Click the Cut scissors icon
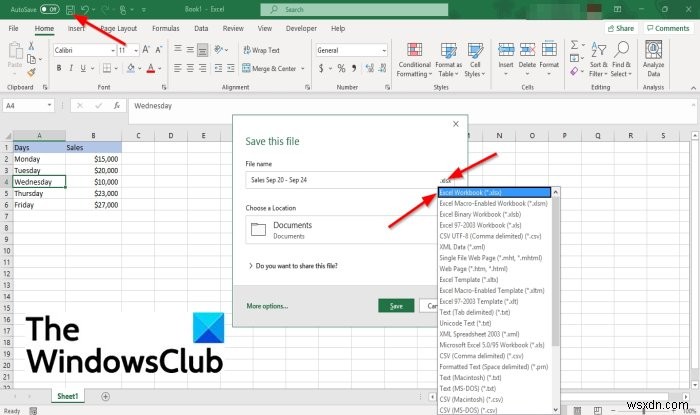Viewport: 700px width, 415px height. [x=31, y=46]
